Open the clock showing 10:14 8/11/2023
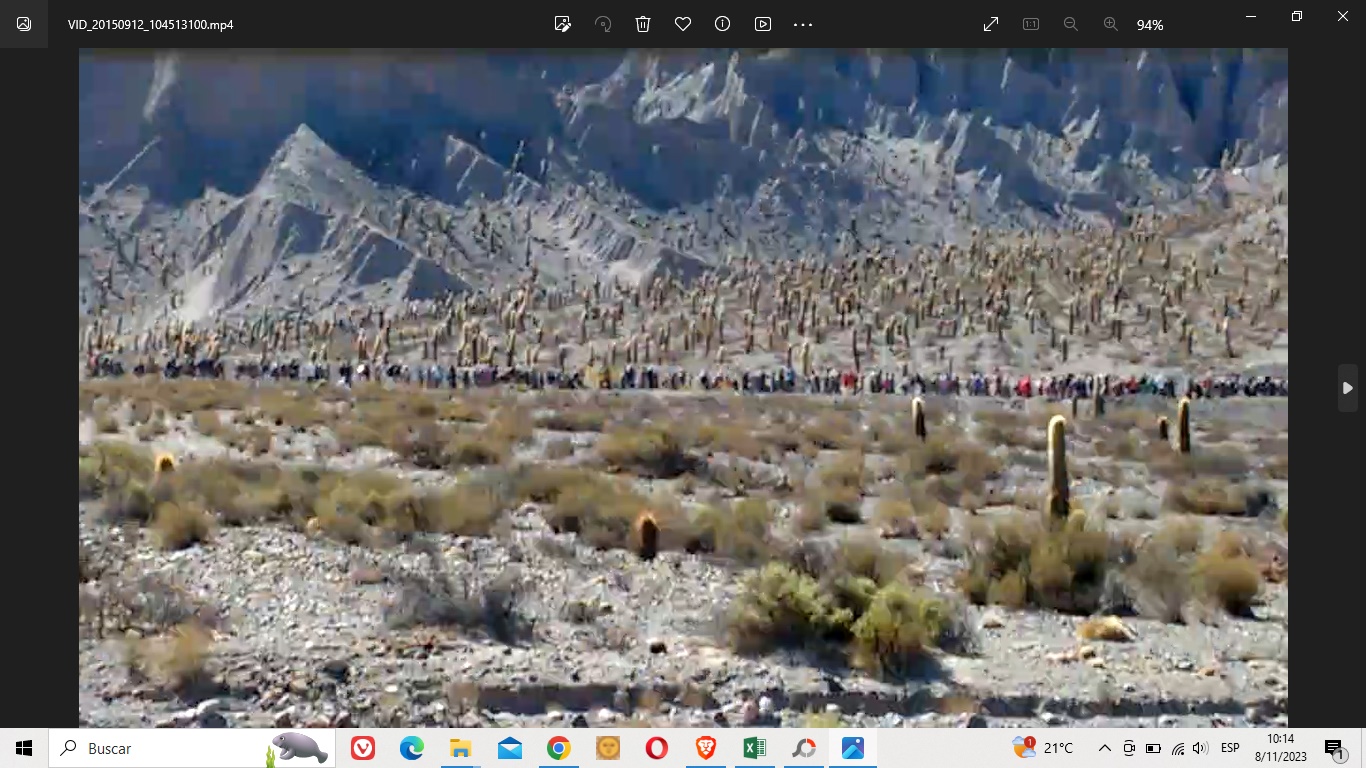The width and height of the screenshot is (1366, 768). 1281,748
